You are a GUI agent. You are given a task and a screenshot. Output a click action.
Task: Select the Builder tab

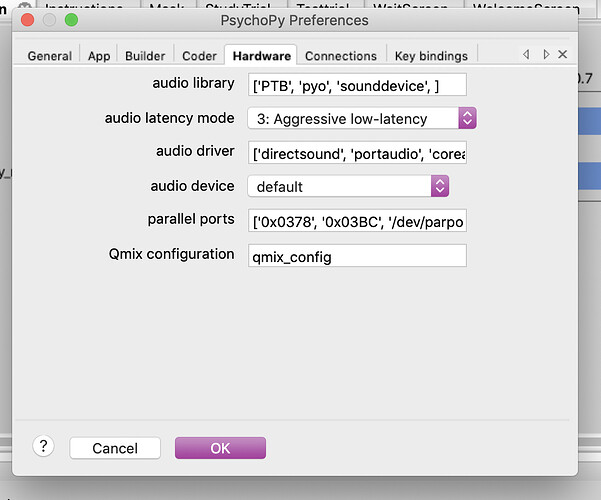[x=145, y=56]
